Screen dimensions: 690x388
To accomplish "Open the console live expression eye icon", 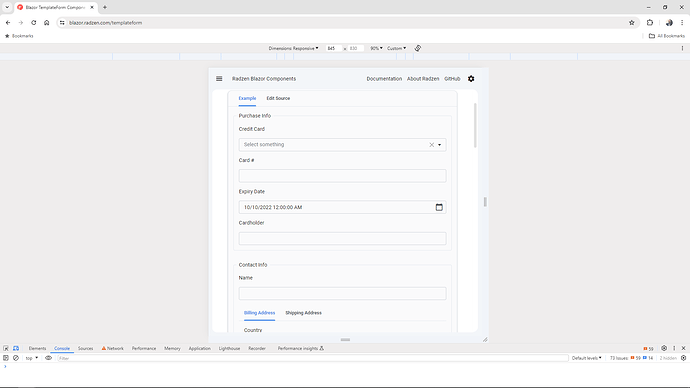I will point(48,358).
